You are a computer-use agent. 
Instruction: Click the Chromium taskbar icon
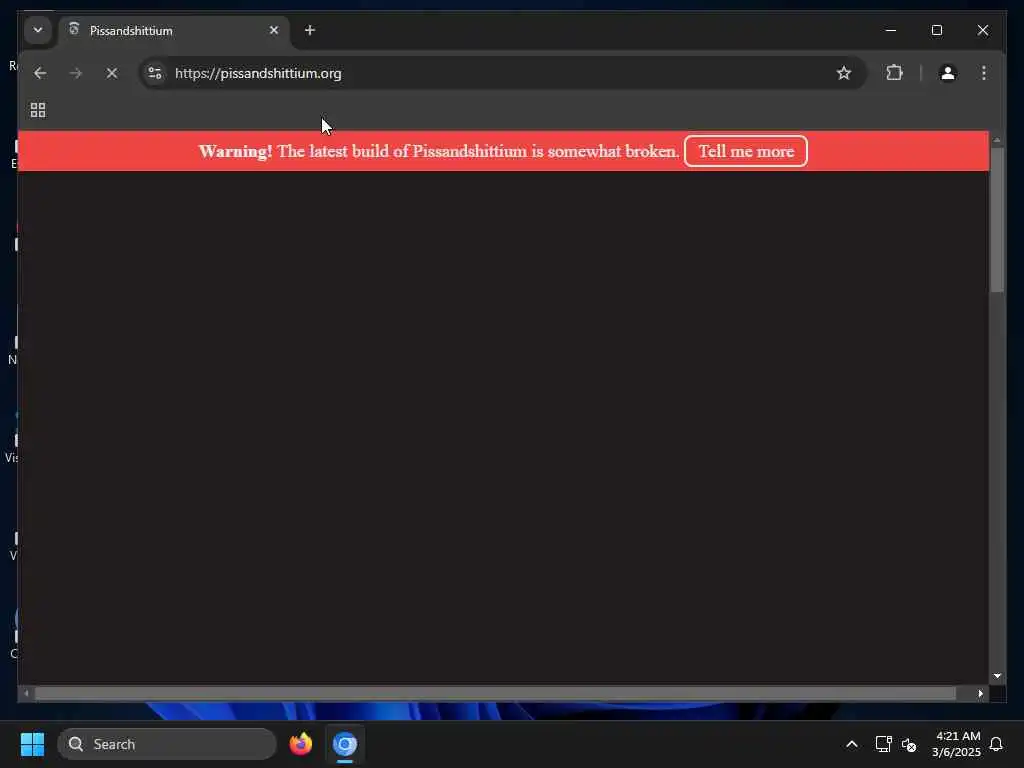345,744
